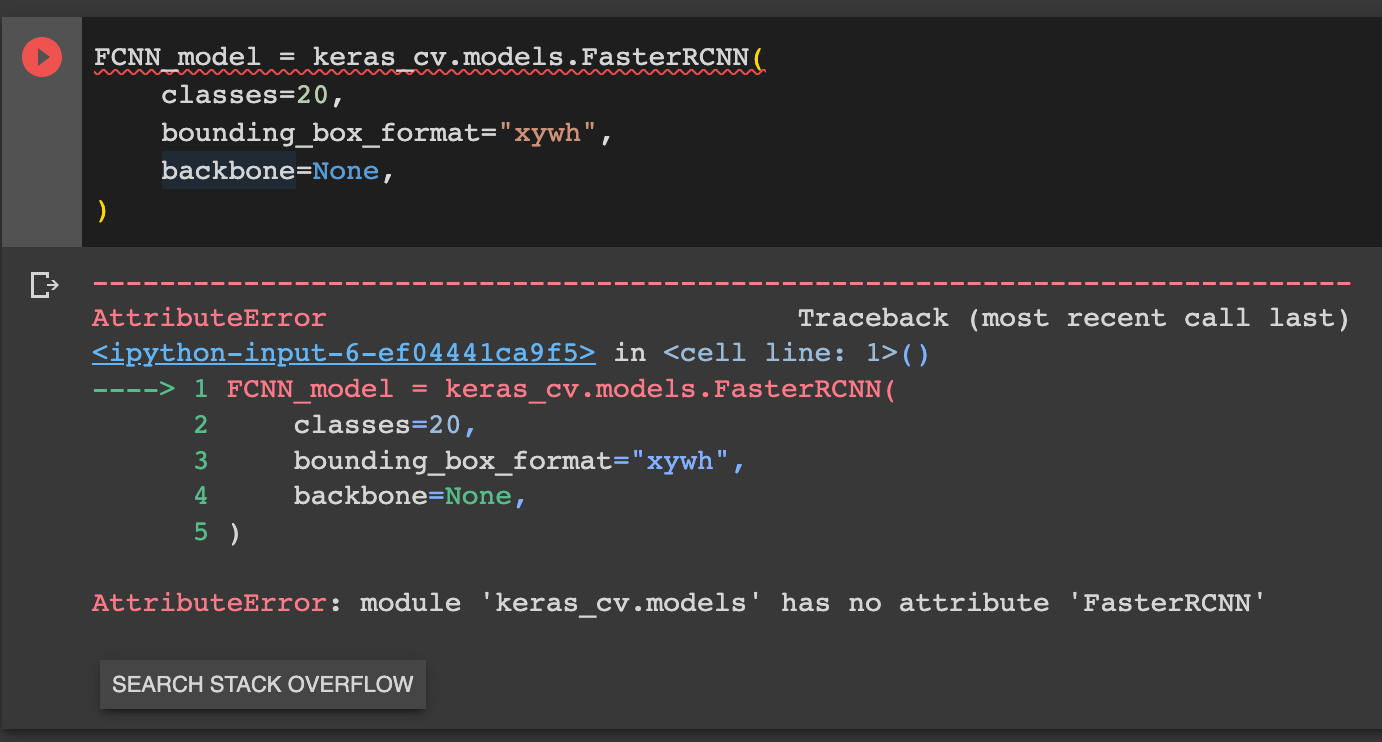This screenshot has width=1382, height=742.
Task: Click line number 3 in the traceback
Action: (x=200, y=460)
